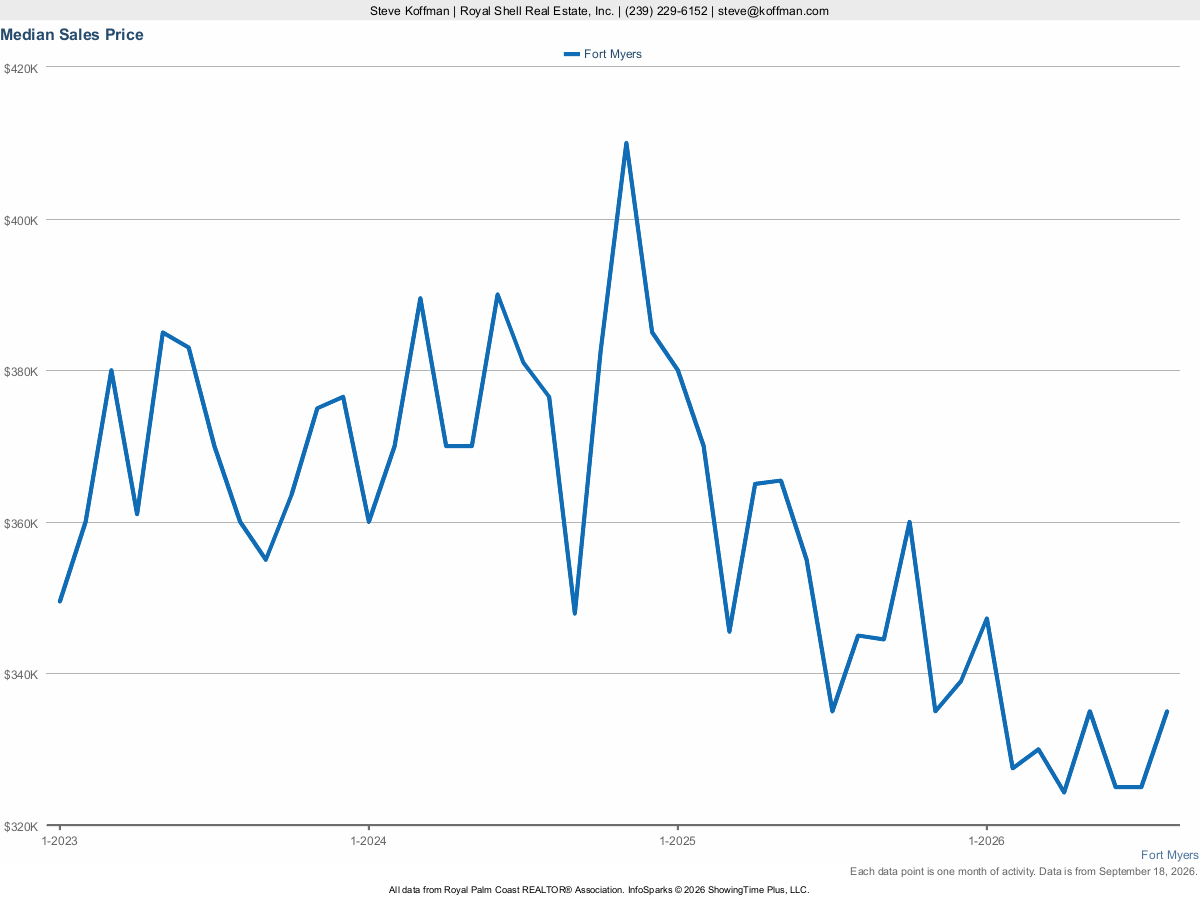Image resolution: width=1200 pixels, height=900 pixels.
Task: Click the Fort Myers label below chart right
Action: (x=1169, y=855)
